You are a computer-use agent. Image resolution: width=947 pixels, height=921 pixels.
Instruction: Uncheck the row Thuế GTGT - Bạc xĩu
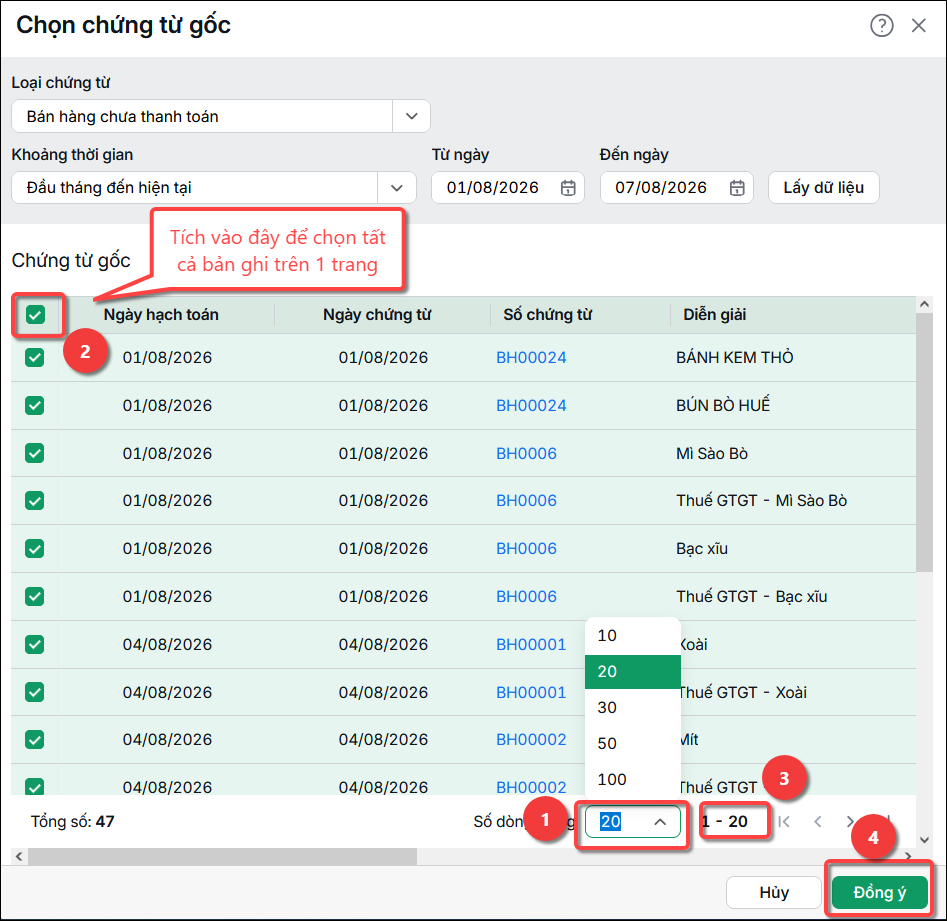(x=34, y=597)
